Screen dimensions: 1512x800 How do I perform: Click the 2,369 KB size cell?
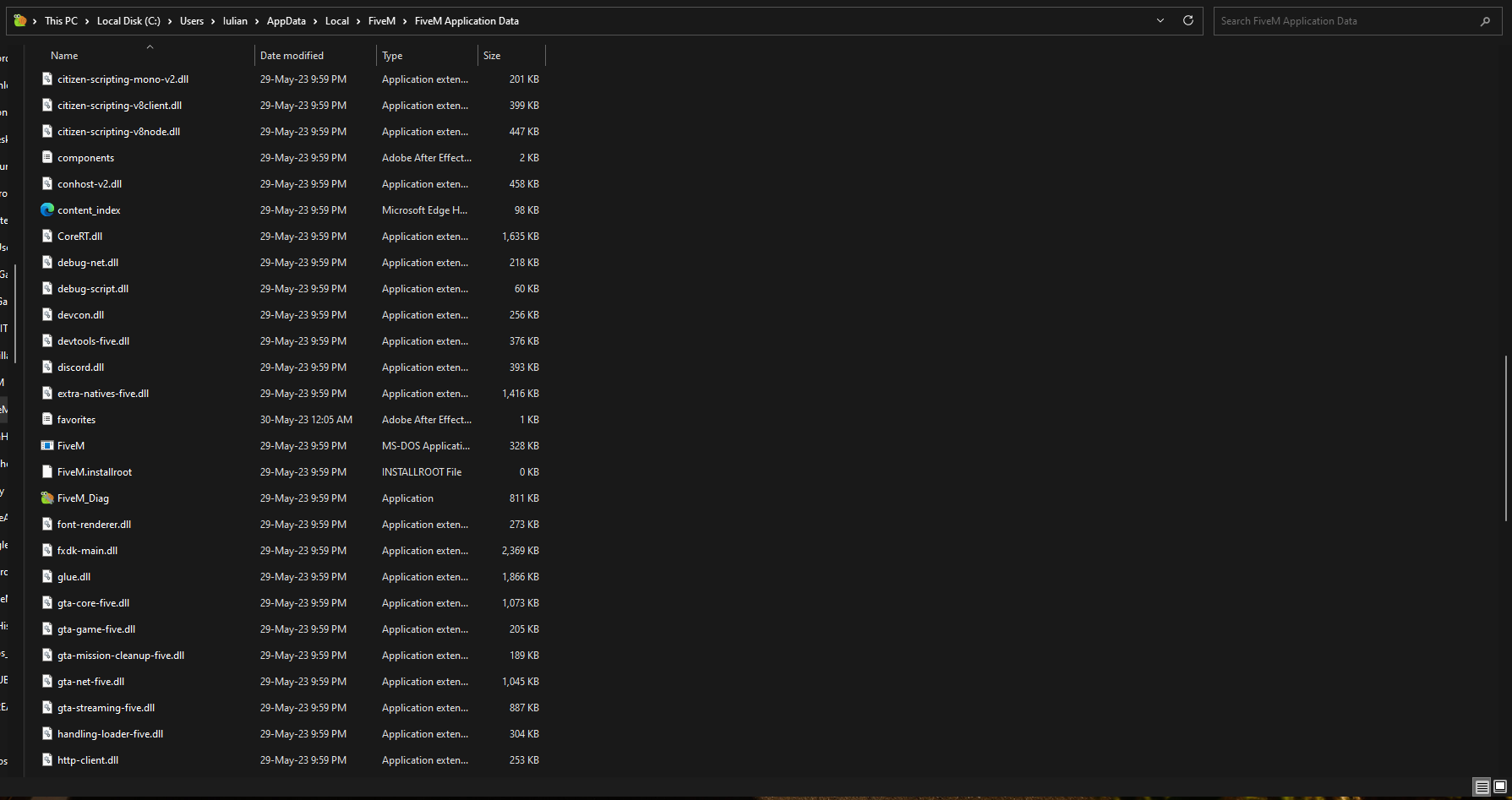(x=521, y=550)
